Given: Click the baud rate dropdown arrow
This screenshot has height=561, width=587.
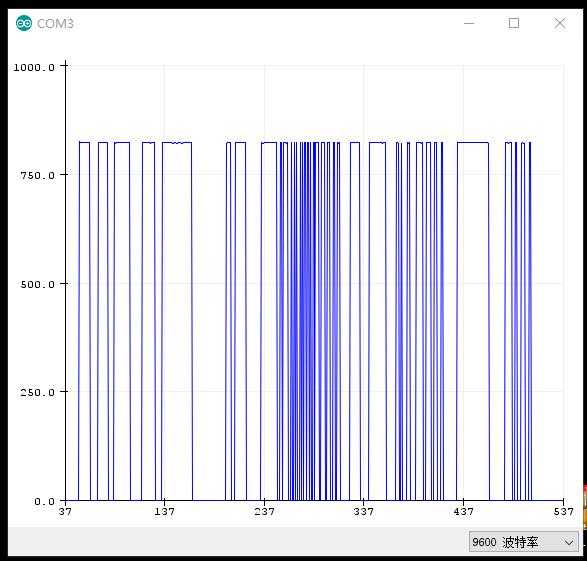Looking at the screenshot, I should click(569, 542).
